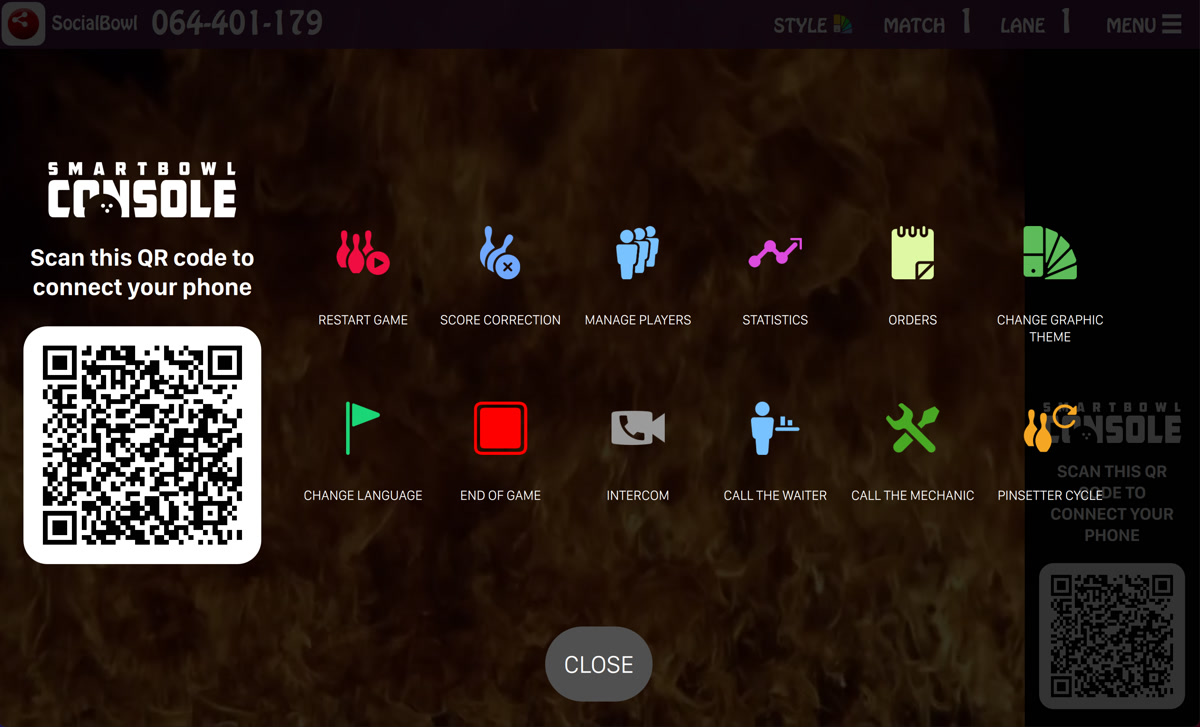Select Change Graphic Theme icon
This screenshot has width=1200, height=727.
point(1049,253)
